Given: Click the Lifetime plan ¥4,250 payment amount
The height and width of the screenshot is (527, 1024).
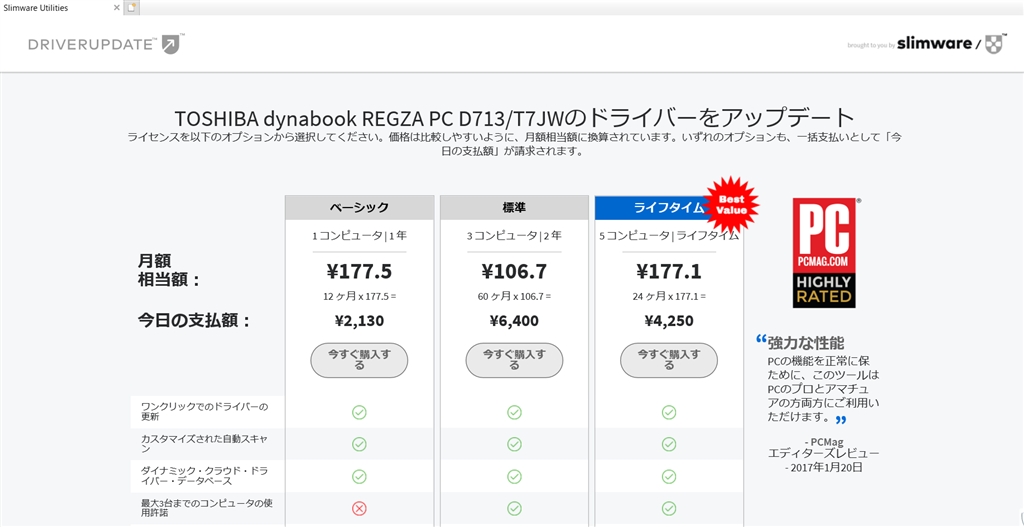Looking at the screenshot, I should point(669,321).
